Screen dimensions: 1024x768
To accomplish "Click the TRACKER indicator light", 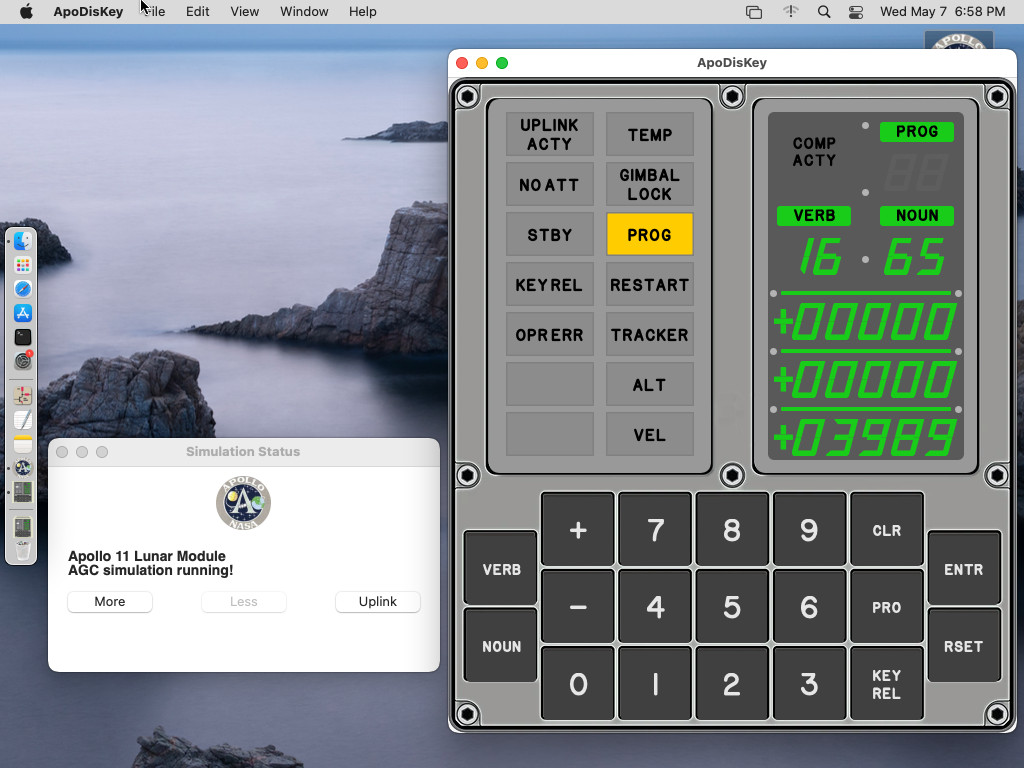I will pos(650,334).
